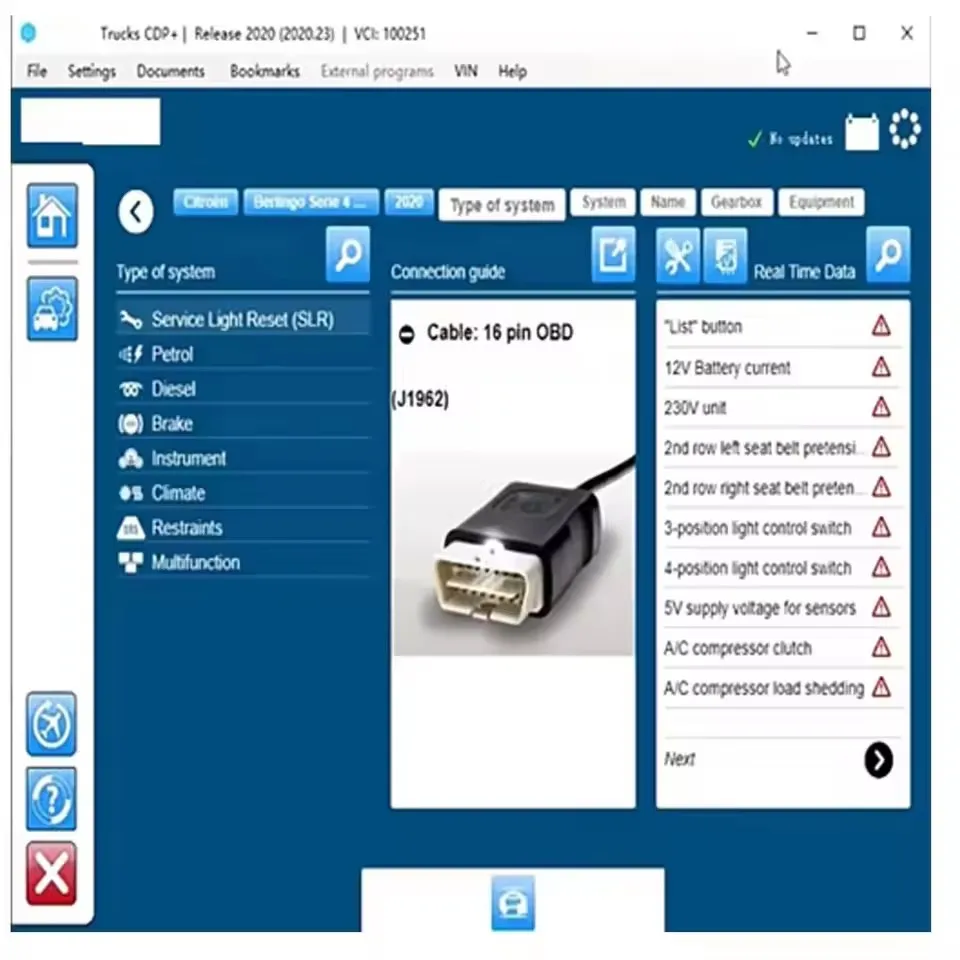This screenshot has height=960, width=960.
Task: Select Brake system type
Action: click(243, 424)
